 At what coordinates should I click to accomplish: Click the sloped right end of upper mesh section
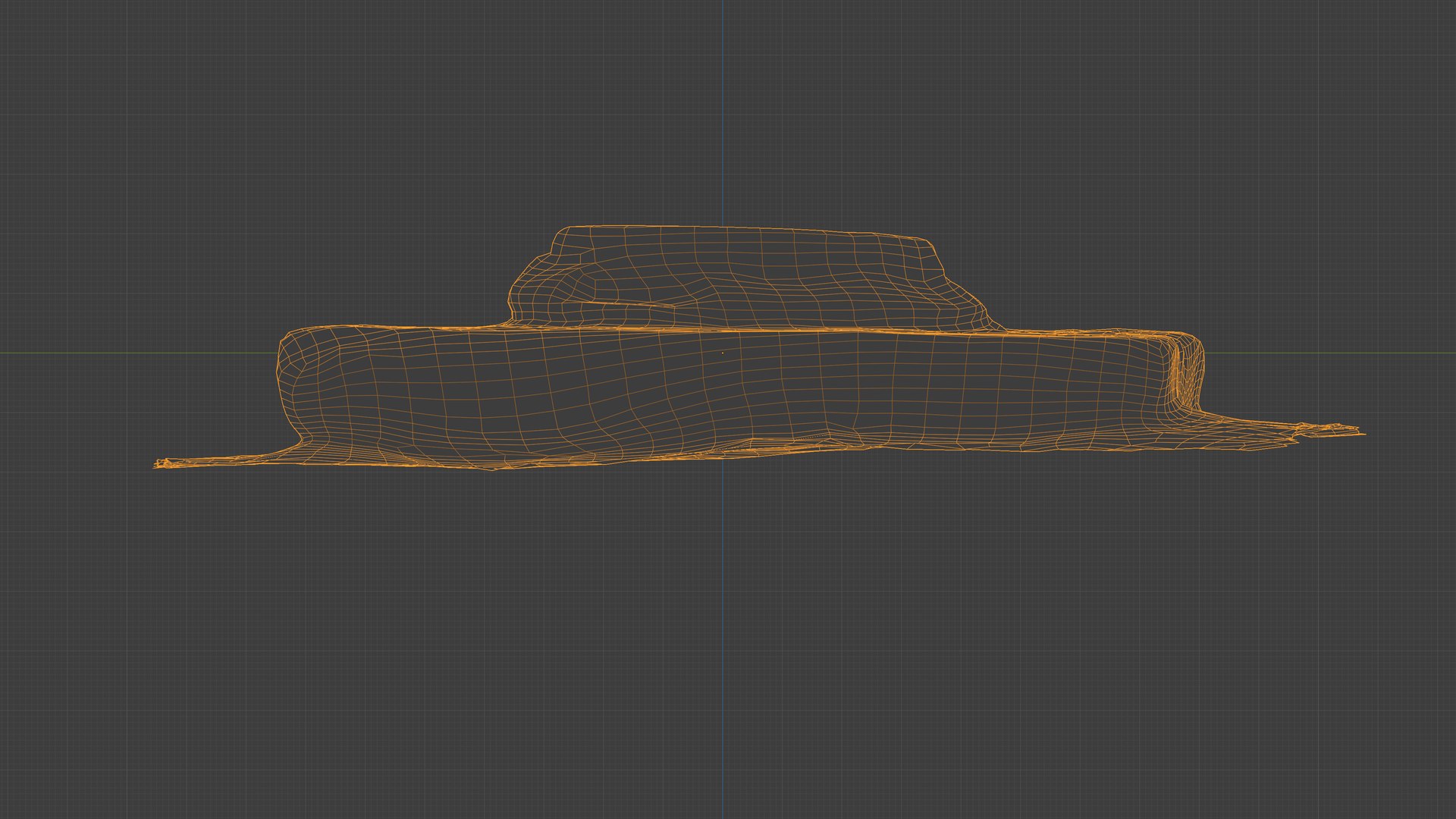point(963,292)
